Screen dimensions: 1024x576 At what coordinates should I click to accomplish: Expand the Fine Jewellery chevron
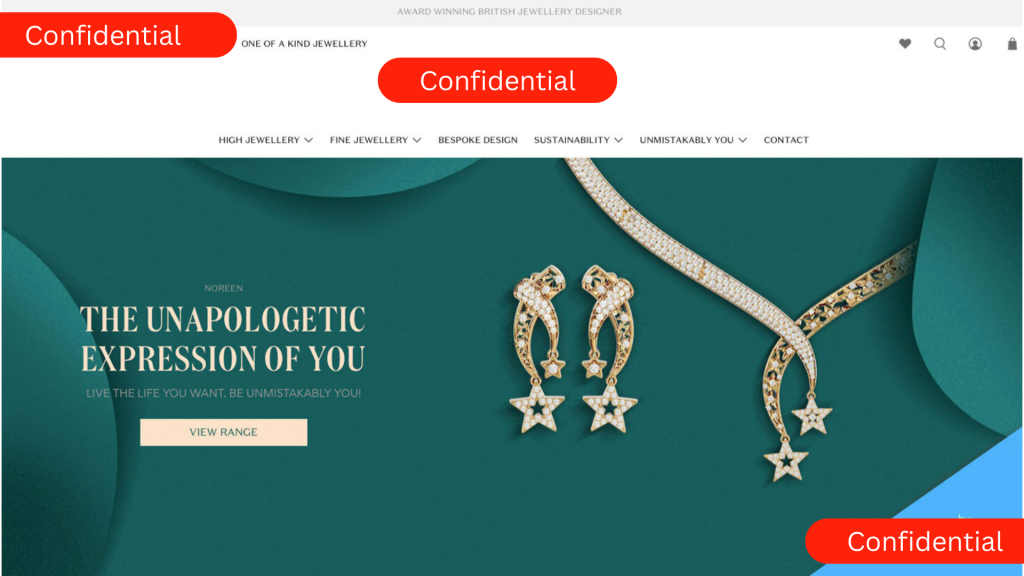[417, 140]
